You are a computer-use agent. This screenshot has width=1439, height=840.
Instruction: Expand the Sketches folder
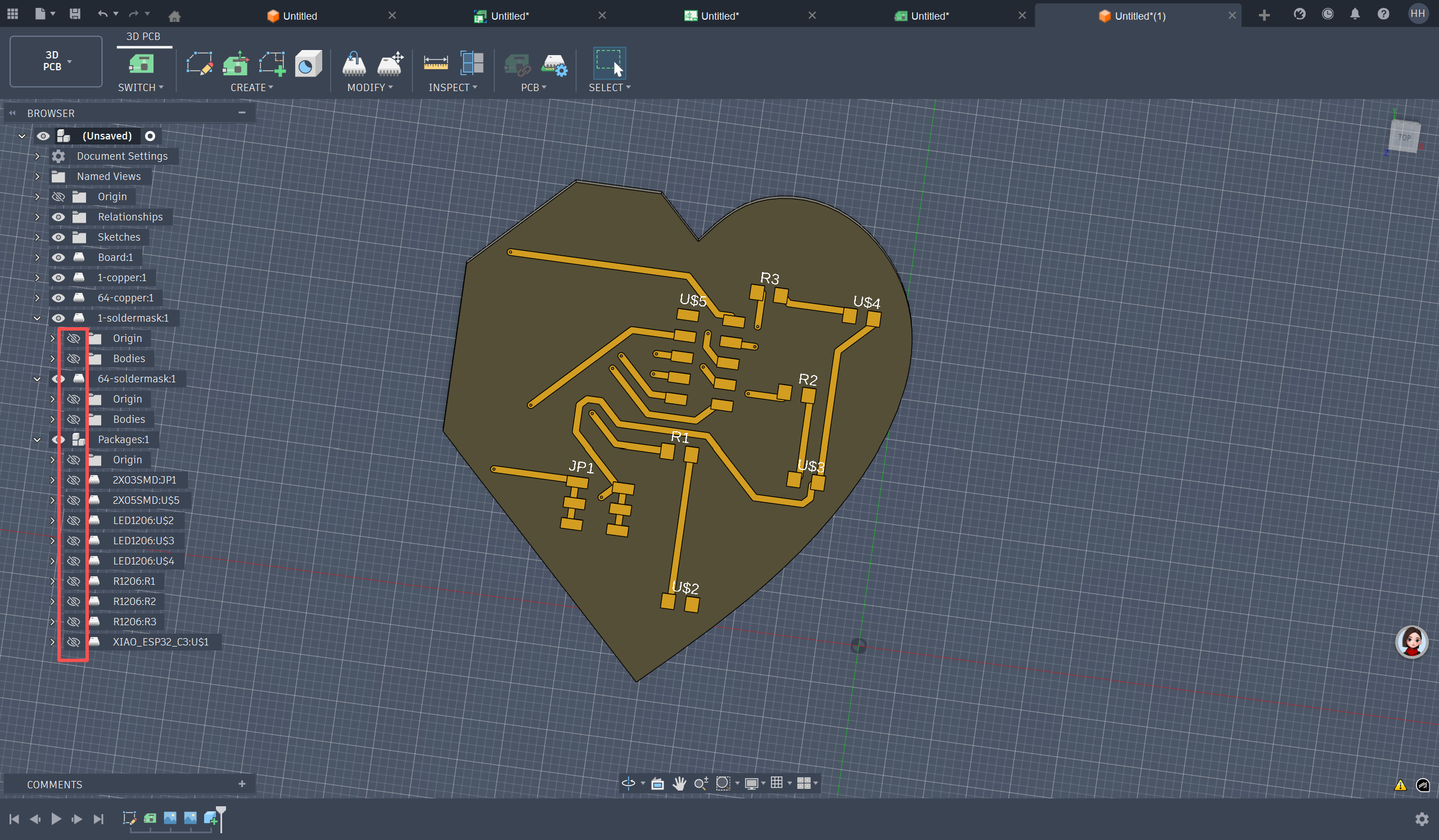37,237
